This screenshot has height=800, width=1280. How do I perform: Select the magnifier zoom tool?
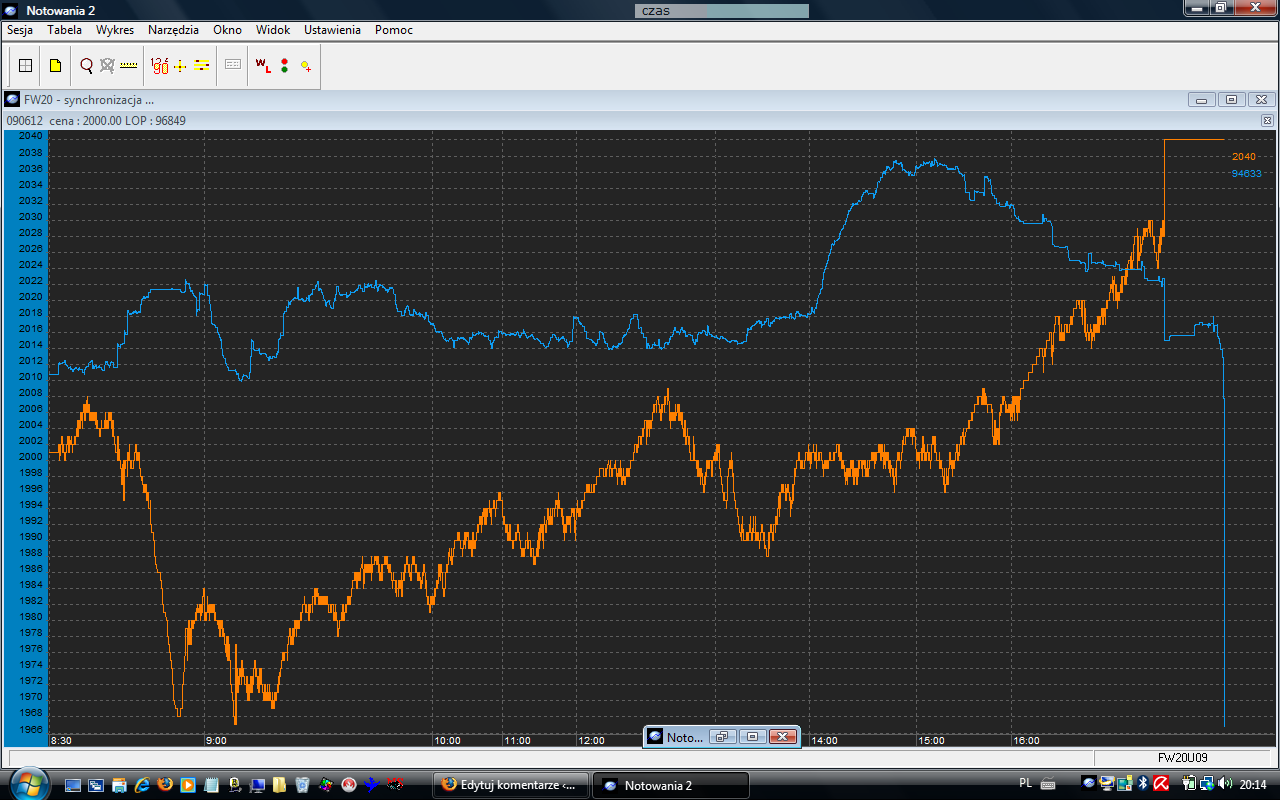tap(86, 66)
